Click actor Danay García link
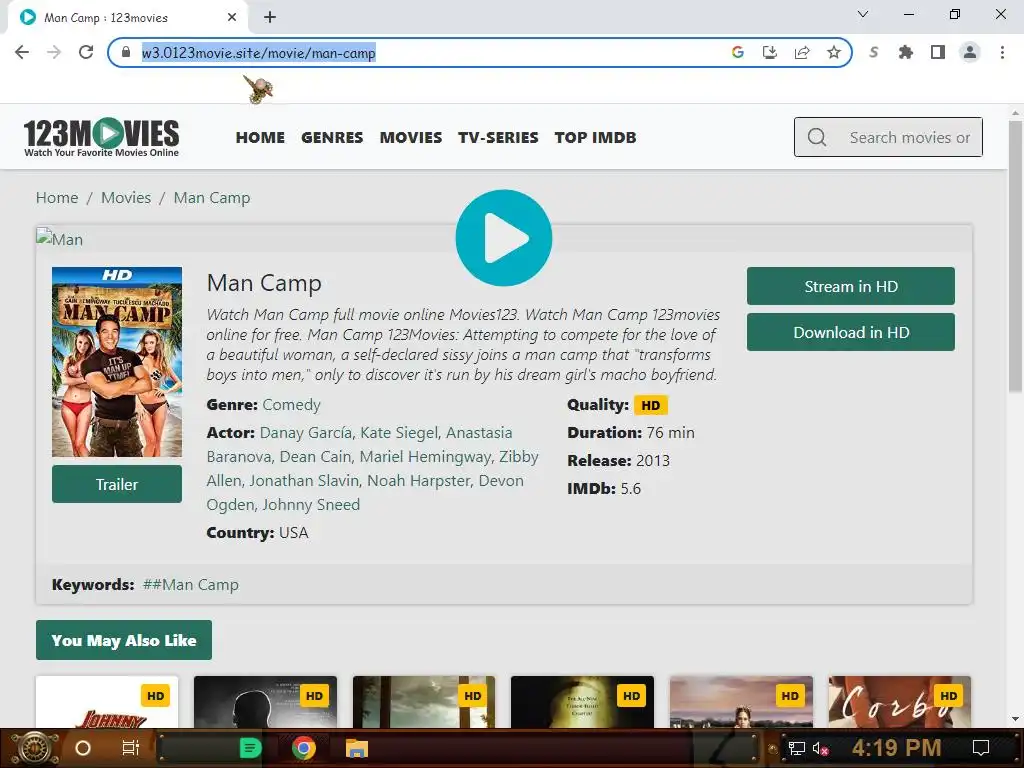 [x=306, y=432]
